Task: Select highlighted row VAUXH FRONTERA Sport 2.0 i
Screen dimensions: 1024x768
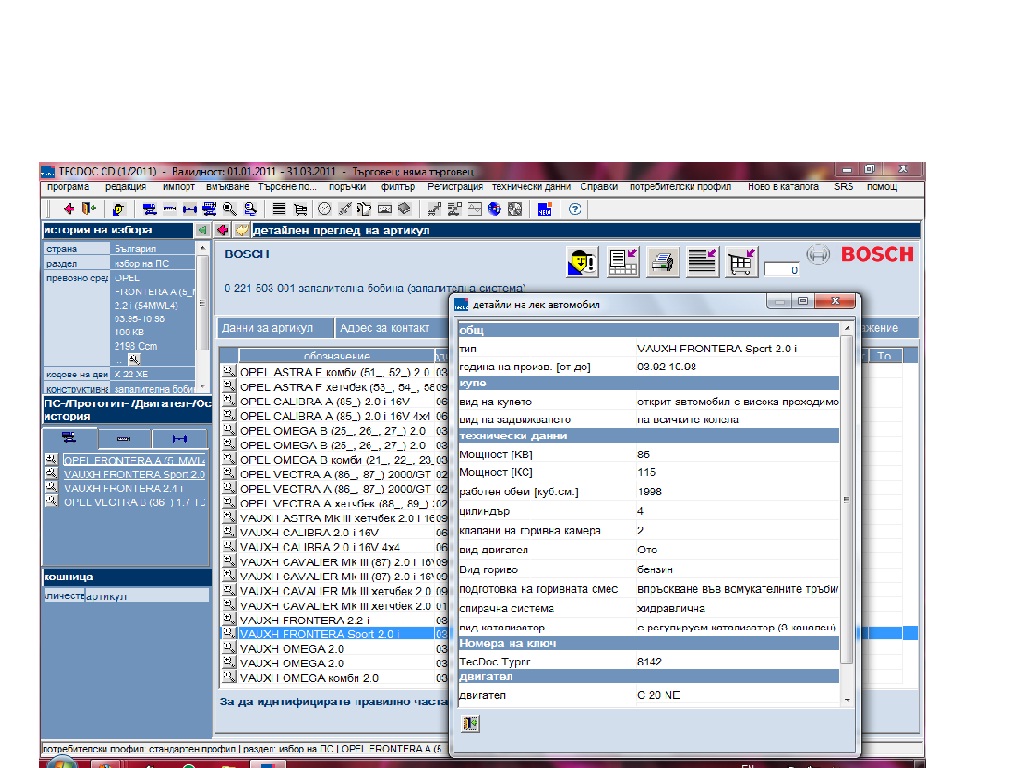Action: point(335,633)
